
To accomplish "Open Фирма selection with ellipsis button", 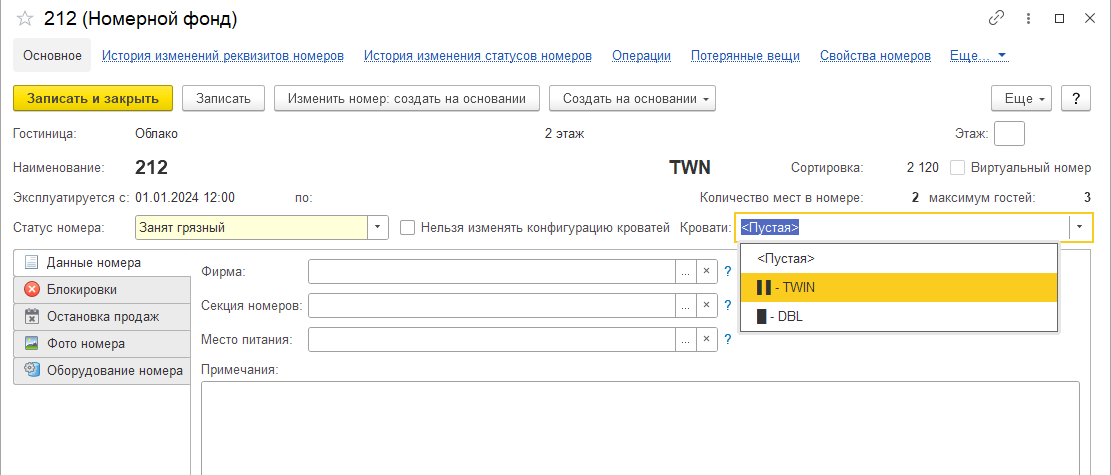I will click(x=685, y=271).
